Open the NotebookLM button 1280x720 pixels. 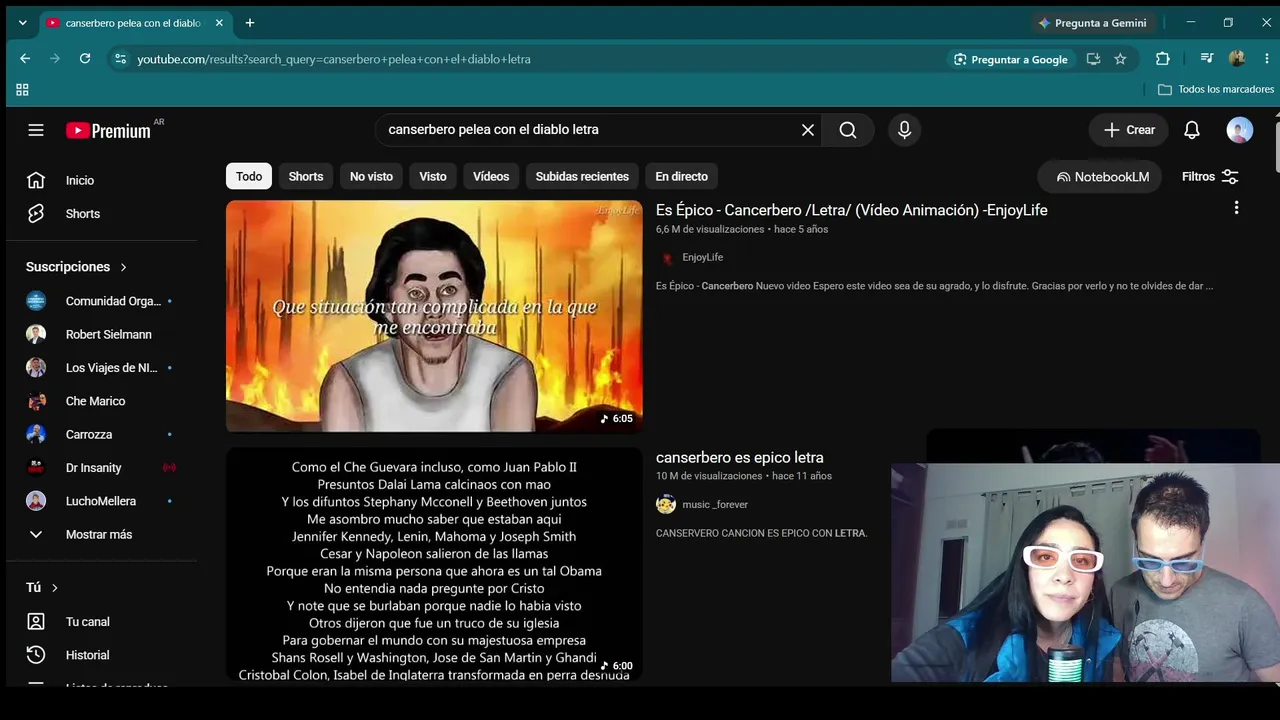1101,177
